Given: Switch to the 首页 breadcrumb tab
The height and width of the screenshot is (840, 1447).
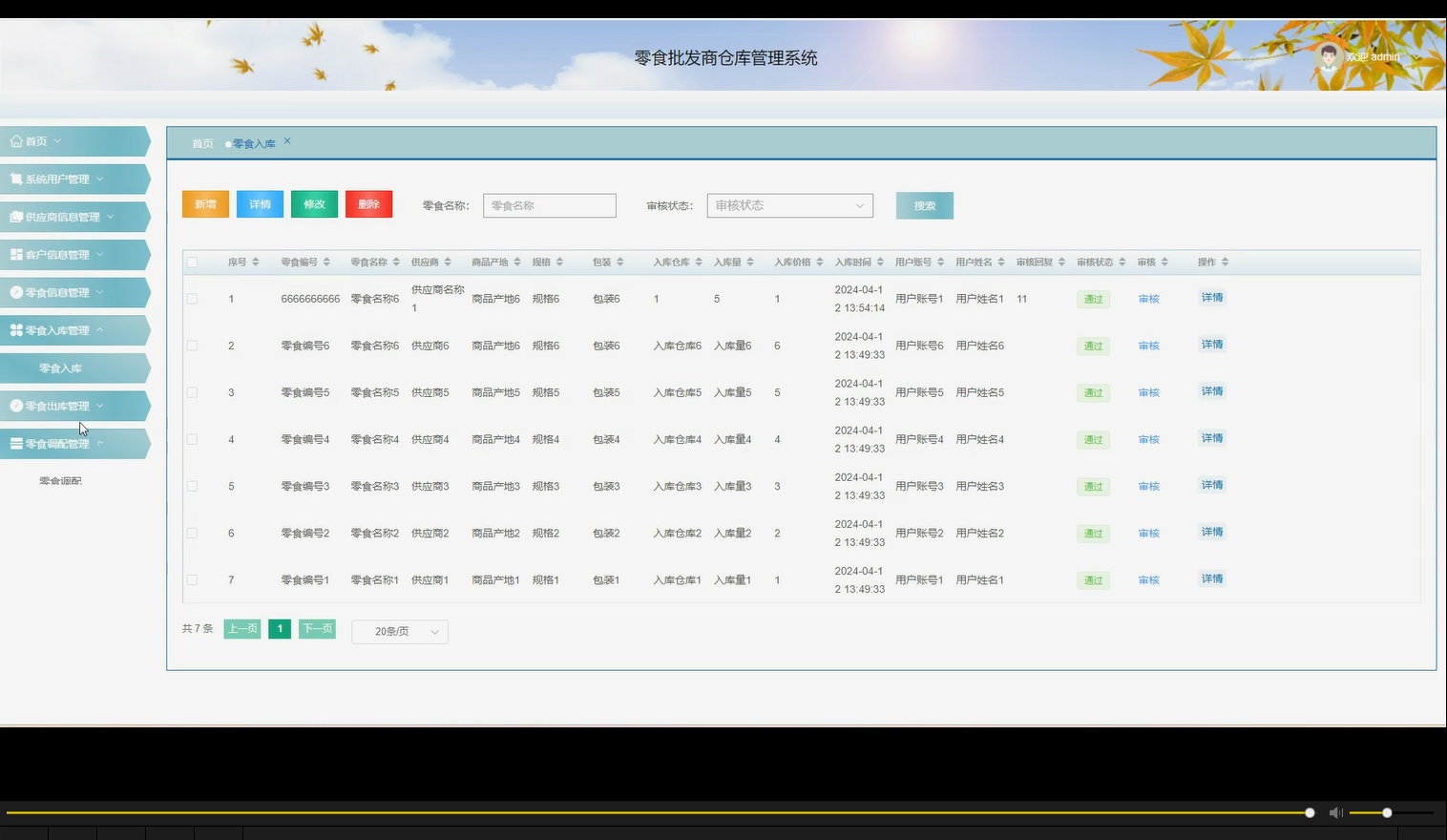Looking at the screenshot, I should (200, 142).
